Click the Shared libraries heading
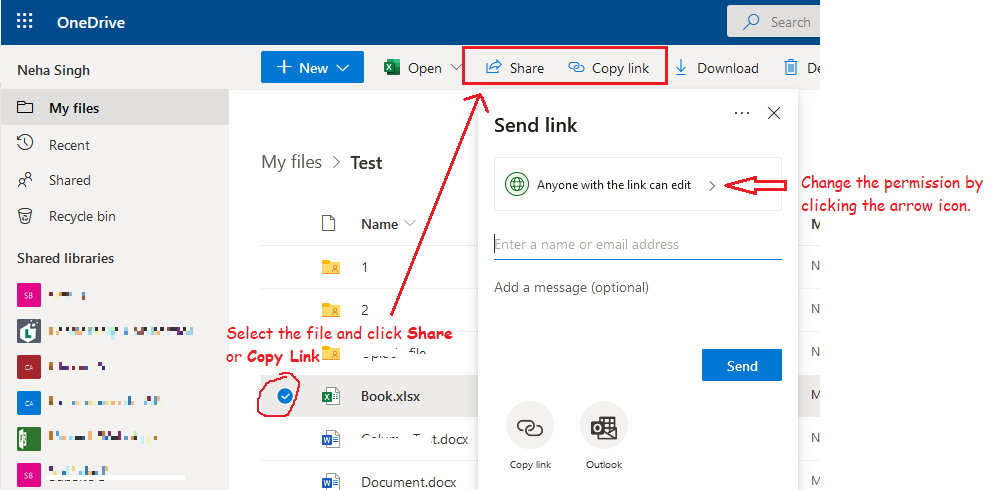The image size is (989, 490). tap(66, 259)
